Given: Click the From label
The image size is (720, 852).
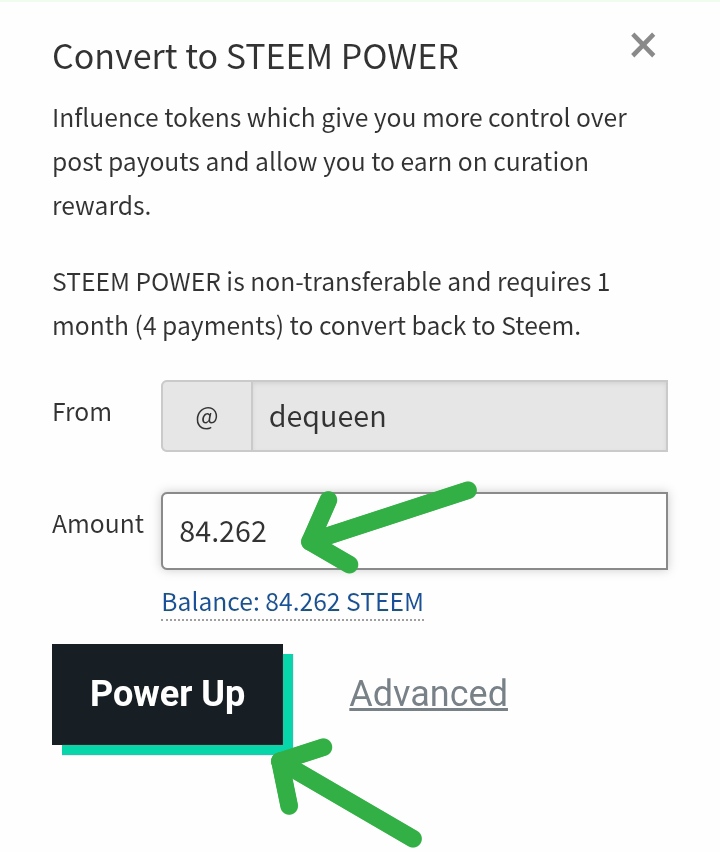Looking at the screenshot, I should [x=82, y=412].
